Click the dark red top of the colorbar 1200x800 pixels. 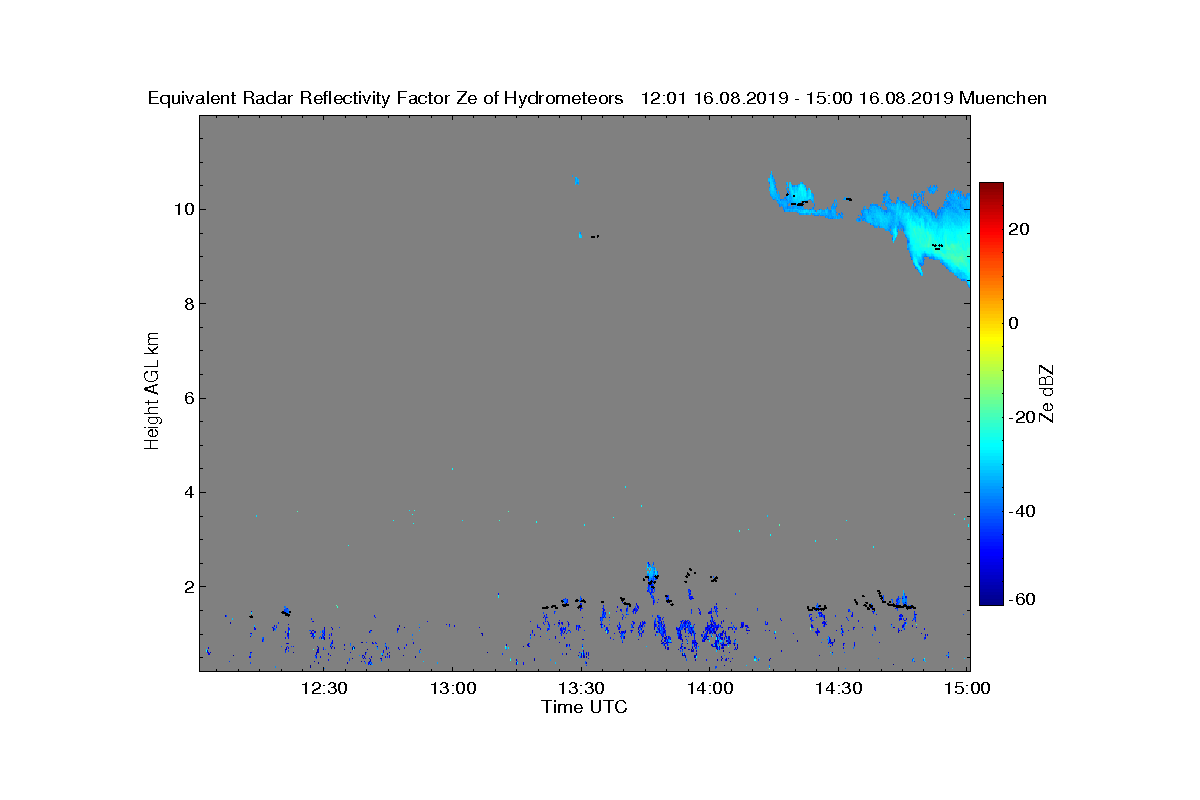991,191
